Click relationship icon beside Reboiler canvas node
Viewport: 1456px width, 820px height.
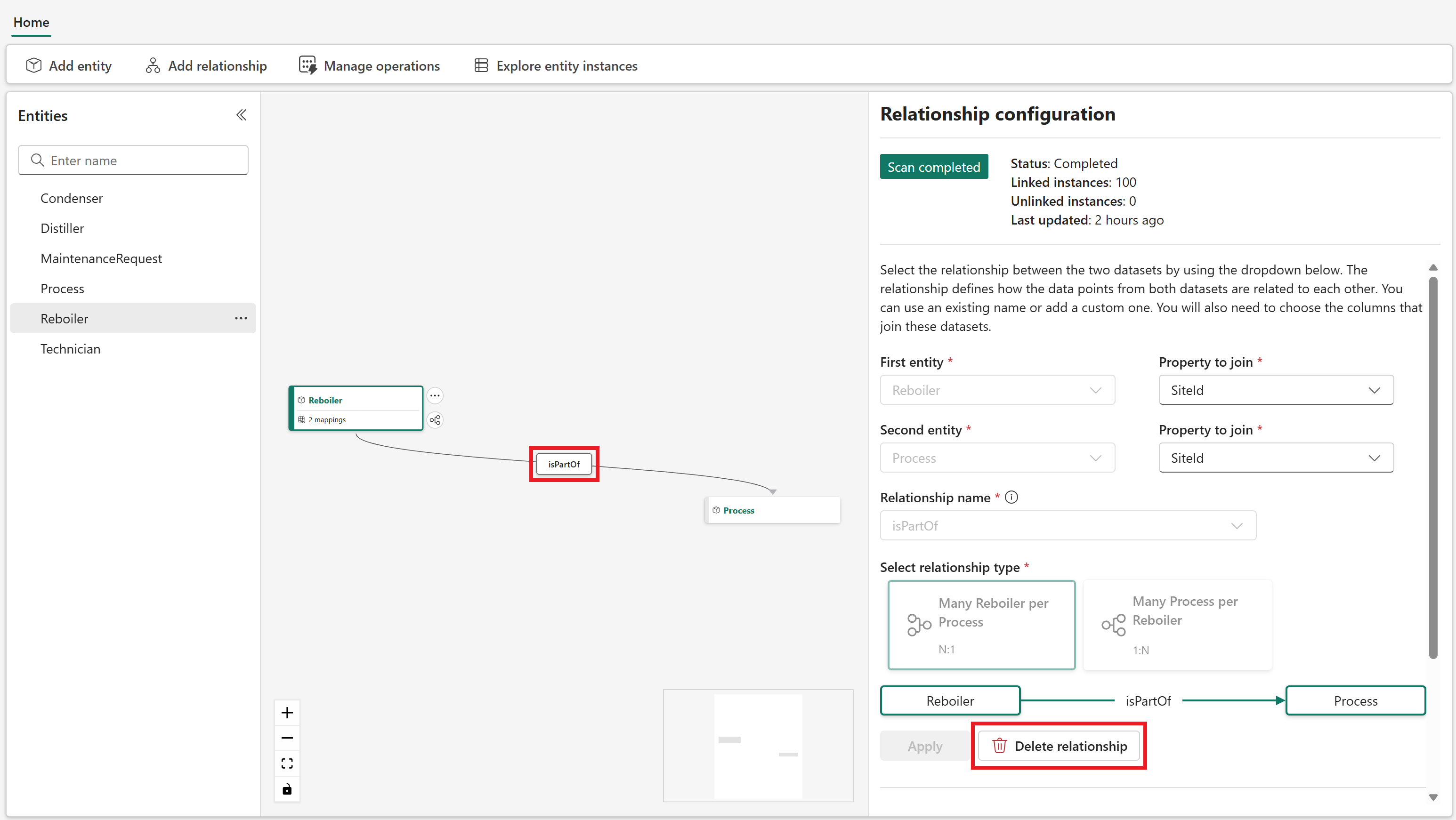point(435,420)
